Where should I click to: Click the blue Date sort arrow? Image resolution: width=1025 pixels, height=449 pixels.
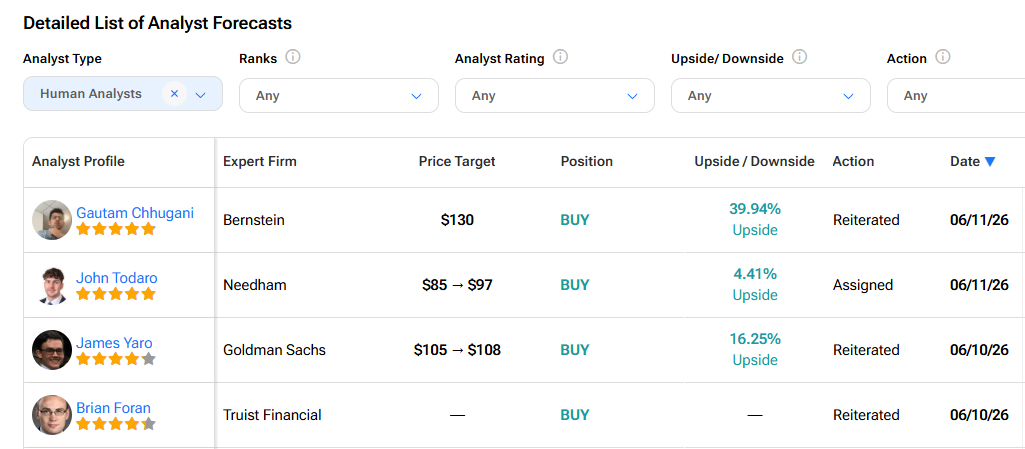[x=990, y=161]
